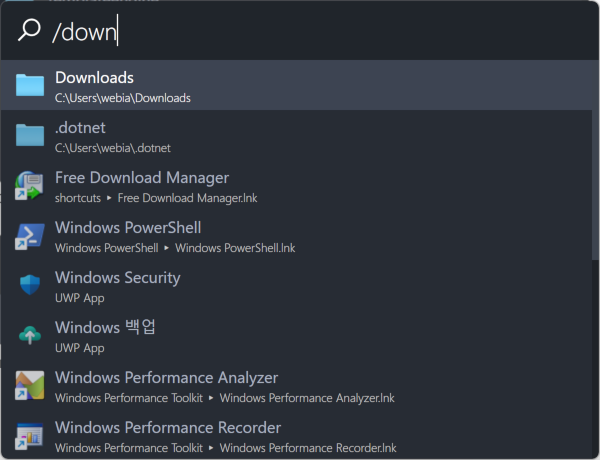Screen dimensions: 600x460
Task: Click the Windows Performance Recorder icon
Action: (x=29, y=436)
